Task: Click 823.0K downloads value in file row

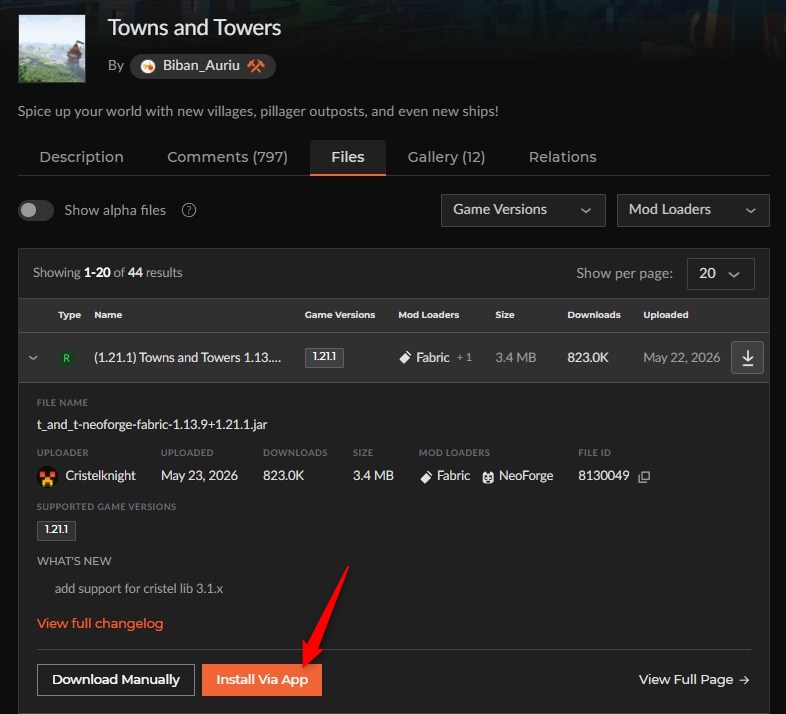Action: tap(587, 358)
